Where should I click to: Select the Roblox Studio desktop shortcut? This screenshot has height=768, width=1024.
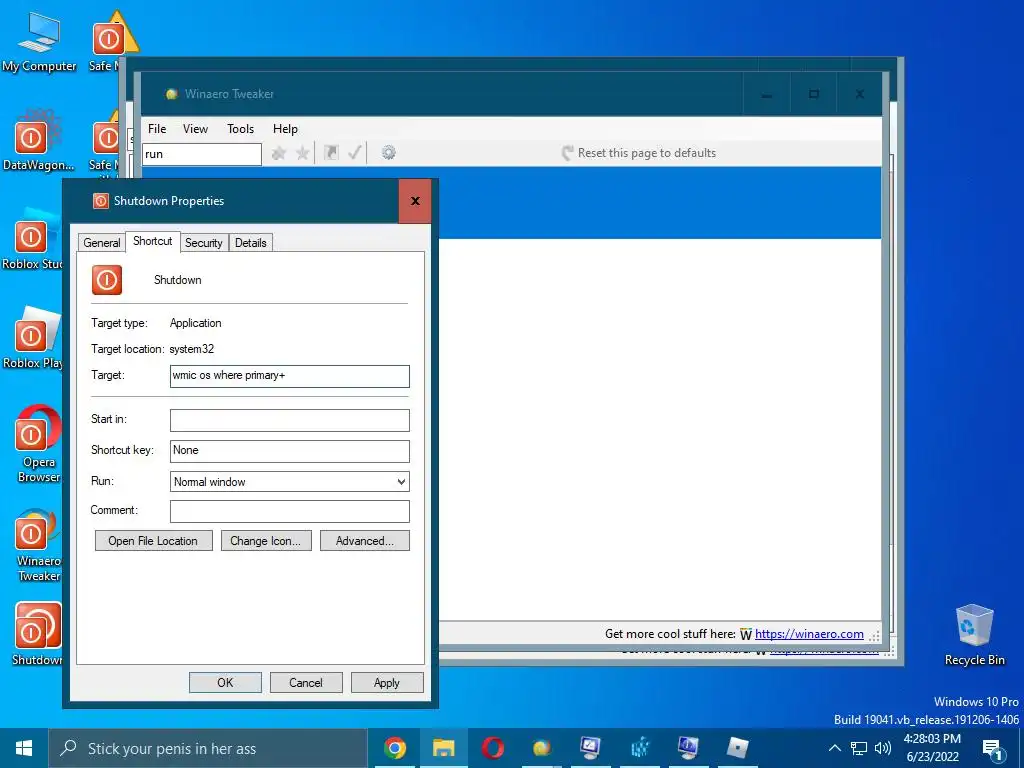pyautogui.click(x=31, y=240)
